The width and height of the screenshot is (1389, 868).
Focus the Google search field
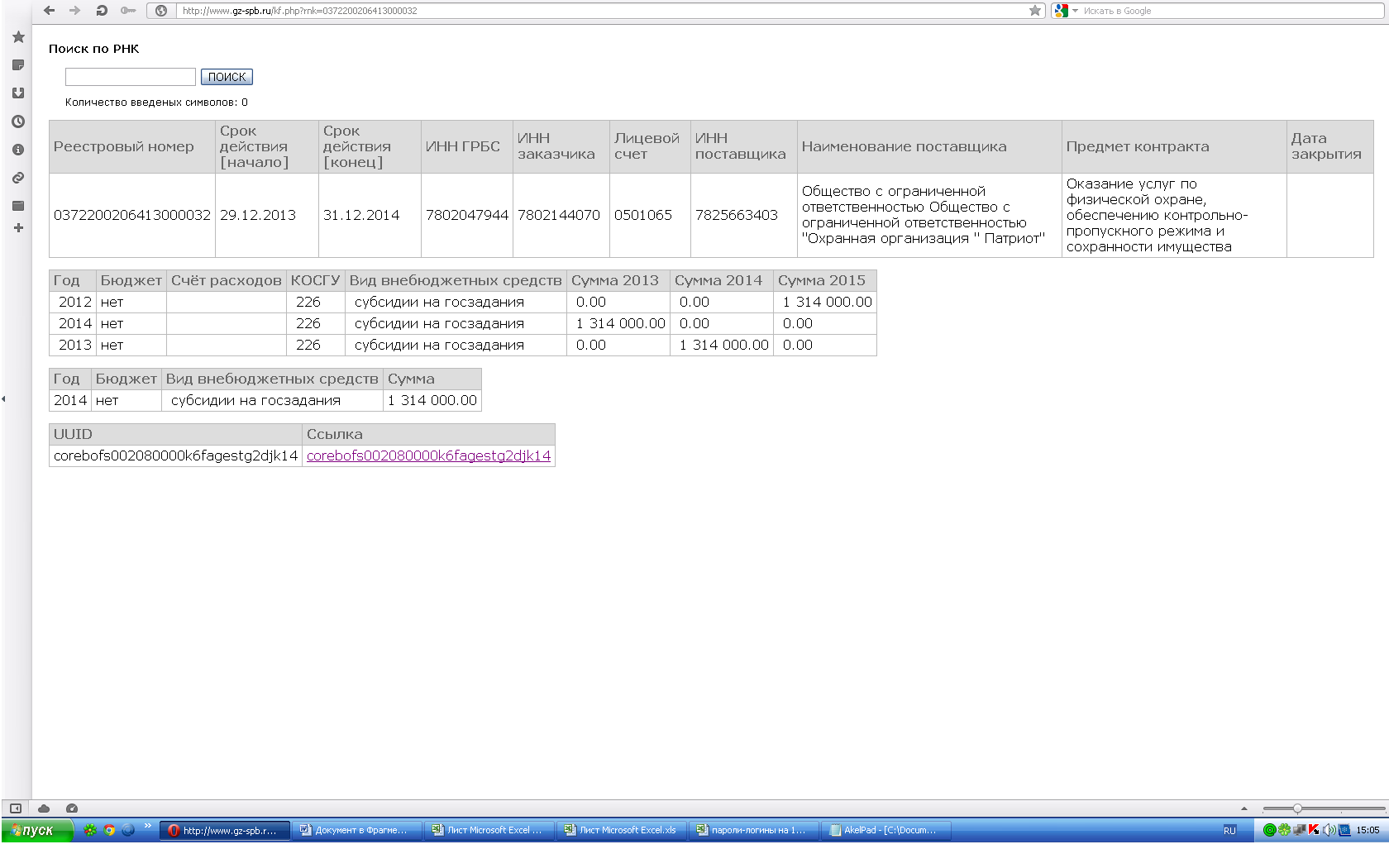[1232, 11]
